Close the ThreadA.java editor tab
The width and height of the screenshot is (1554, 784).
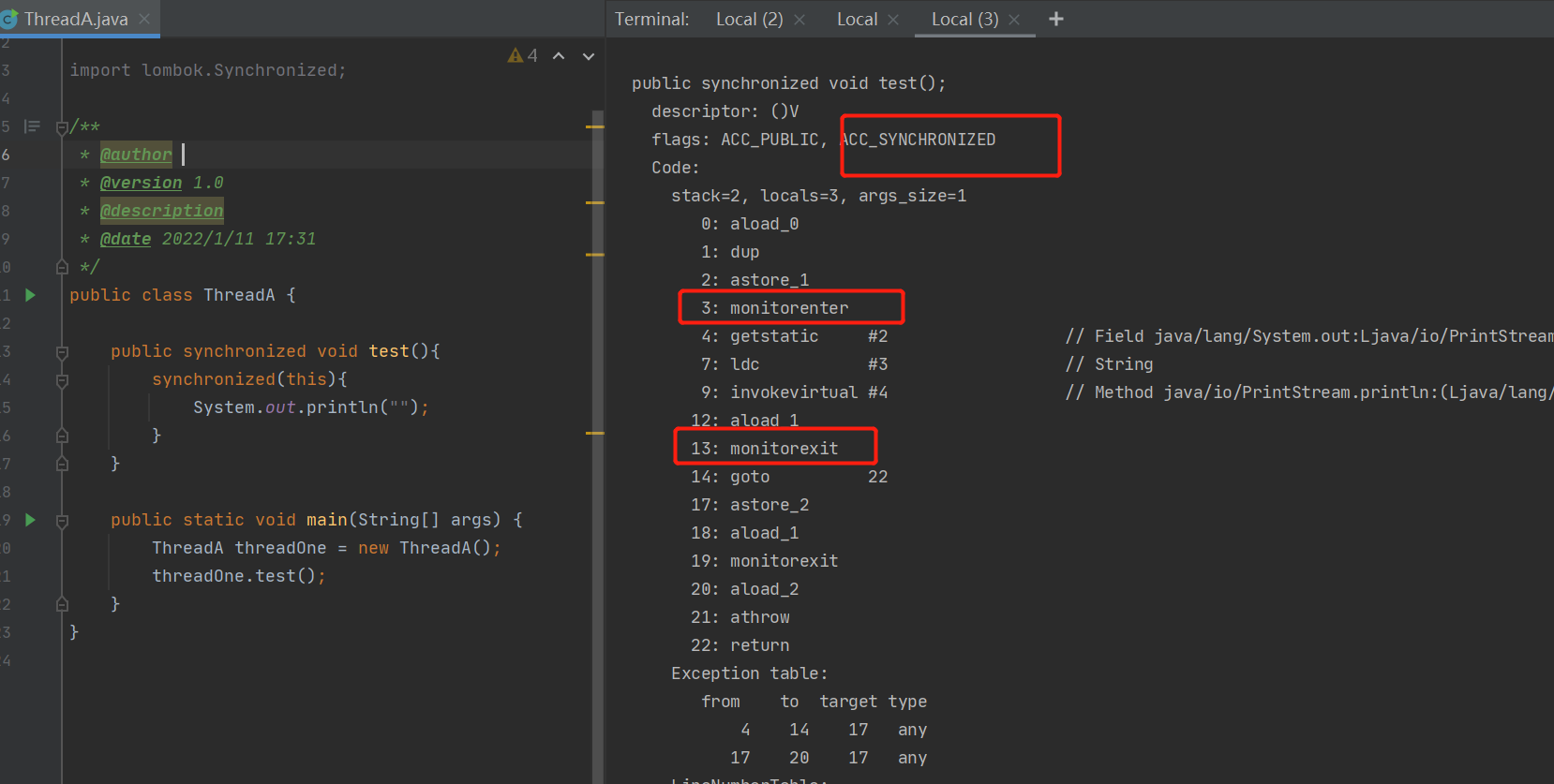[x=144, y=19]
